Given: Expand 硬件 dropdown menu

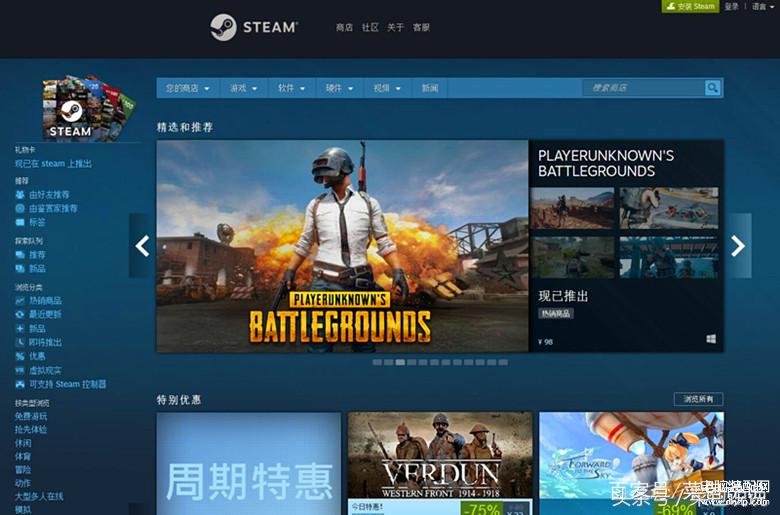Looking at the screenshot, I should 339,88.
